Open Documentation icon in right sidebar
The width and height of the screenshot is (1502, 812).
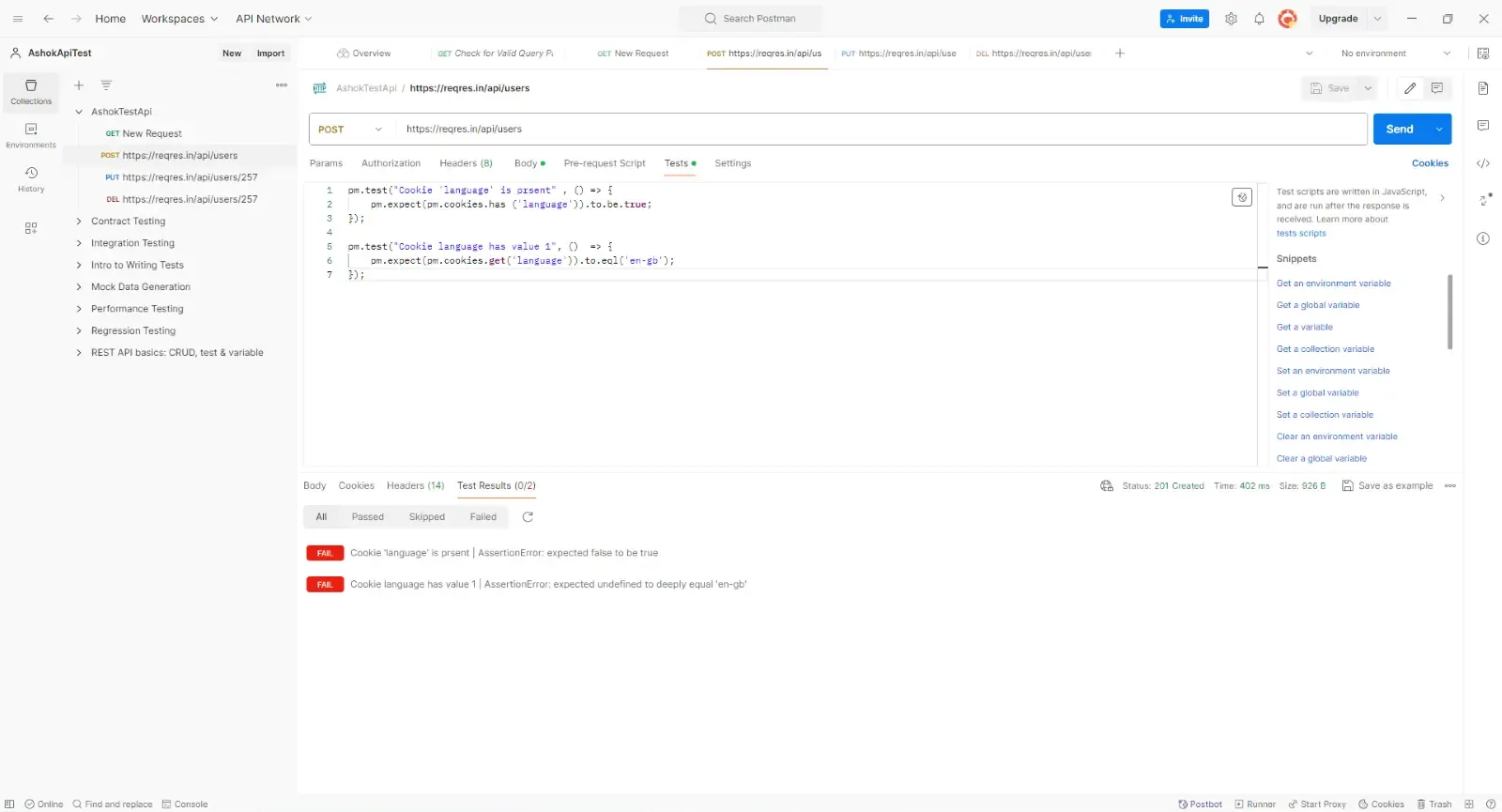tap(1483, 88)
